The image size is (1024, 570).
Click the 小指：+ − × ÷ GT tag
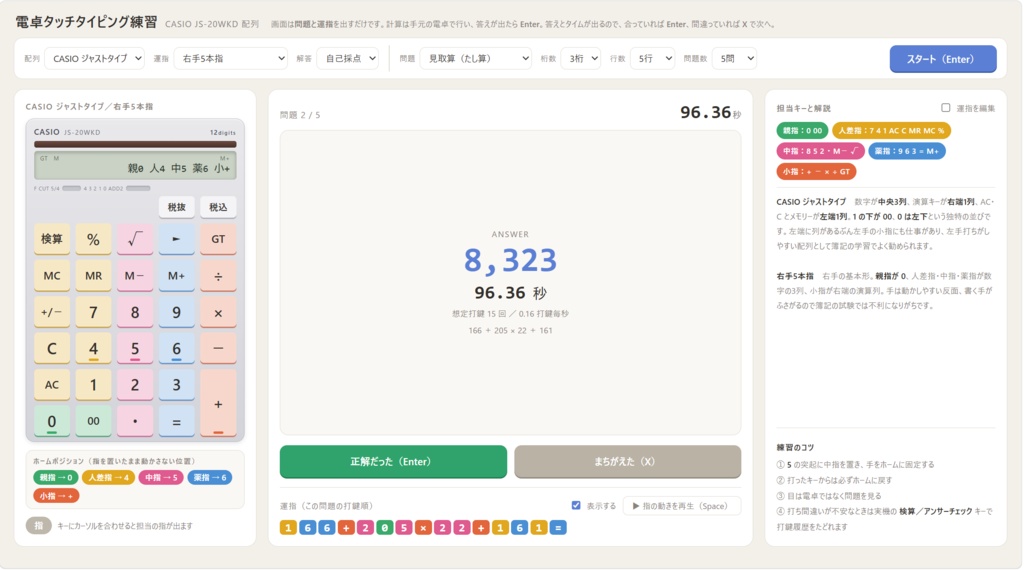[816, 171]
